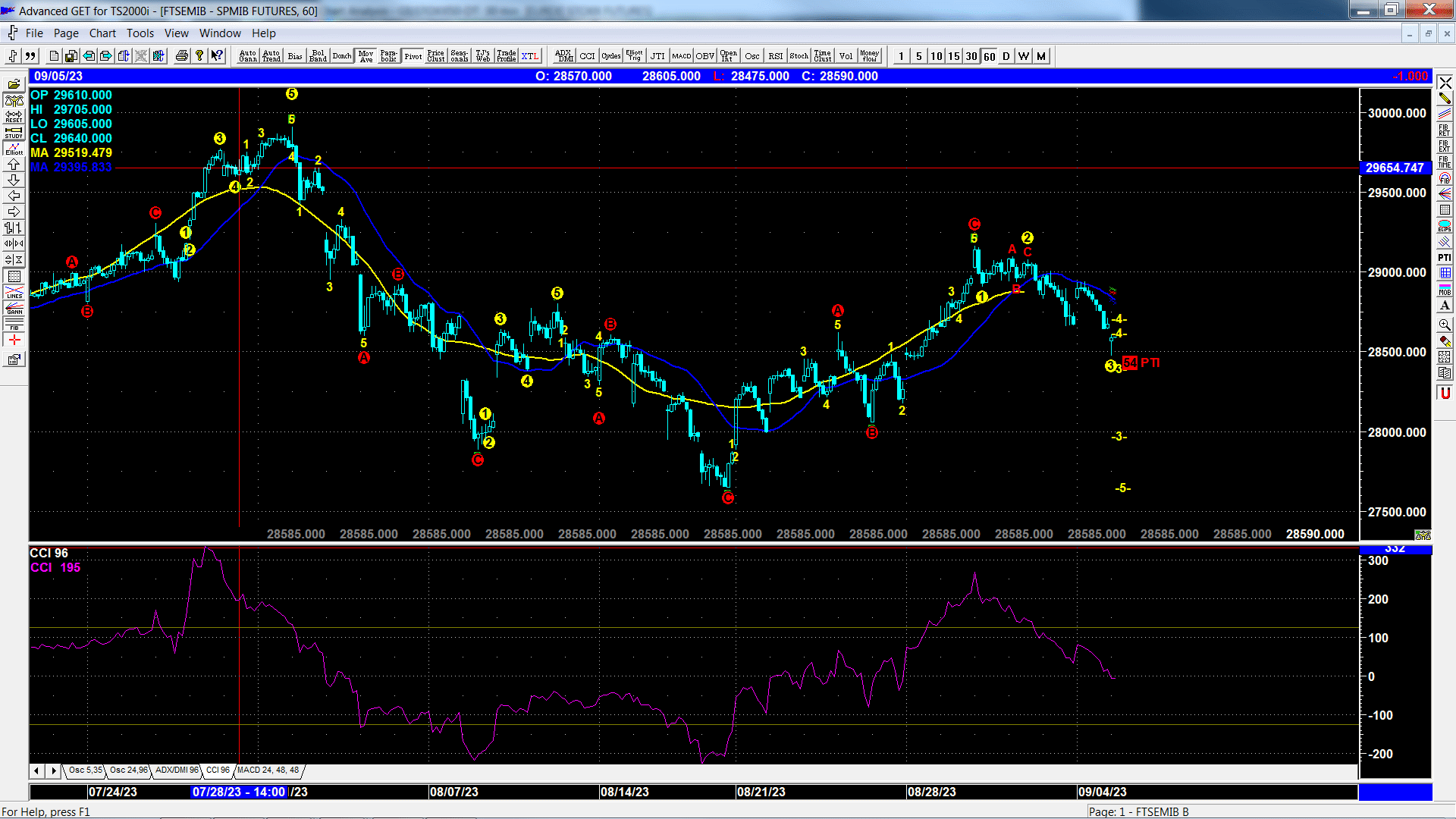Toggle the Bol Band study
Screen dimensions: 1456x819
tap(318, 56)
